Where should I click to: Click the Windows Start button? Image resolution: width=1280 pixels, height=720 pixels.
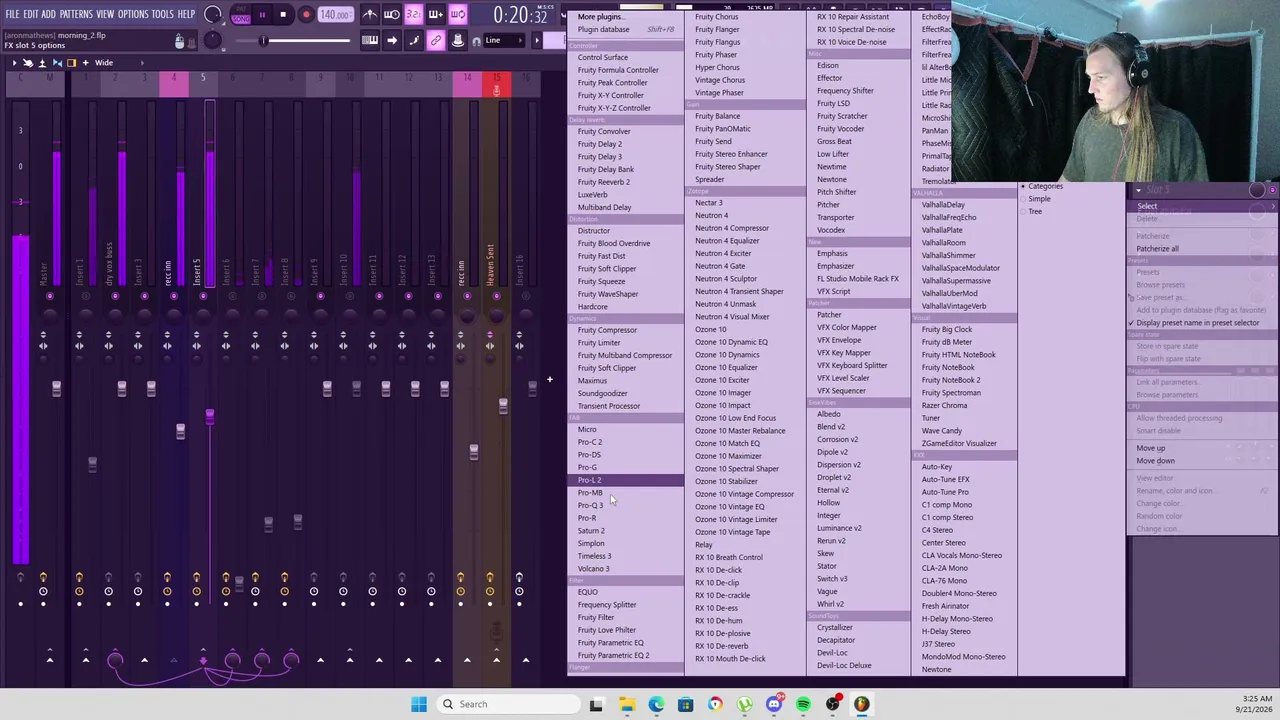[x=419, y=704]
